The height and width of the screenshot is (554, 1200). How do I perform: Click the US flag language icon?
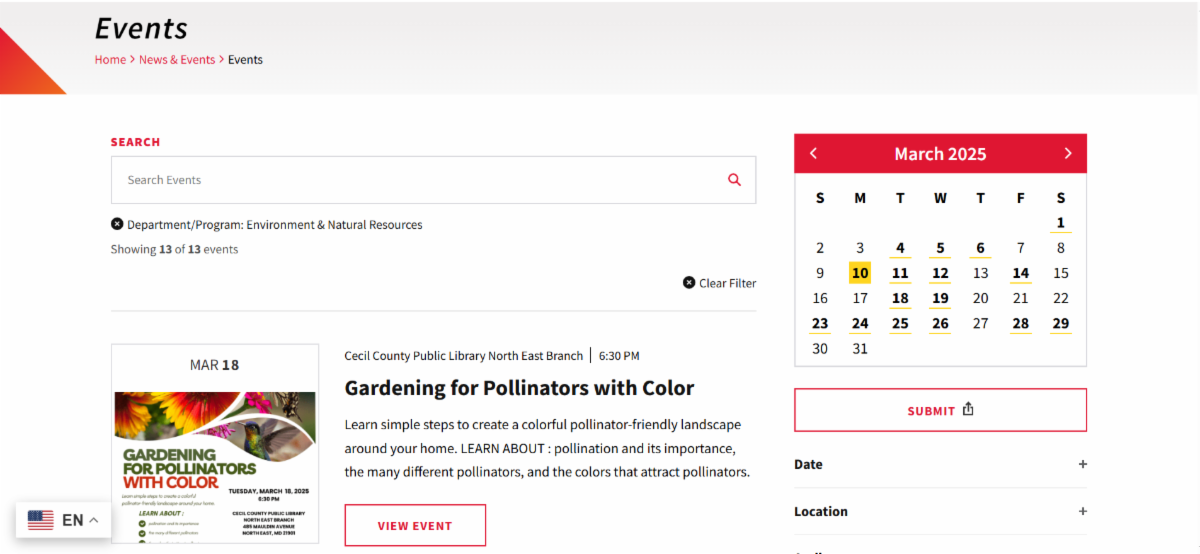point(41,520)
